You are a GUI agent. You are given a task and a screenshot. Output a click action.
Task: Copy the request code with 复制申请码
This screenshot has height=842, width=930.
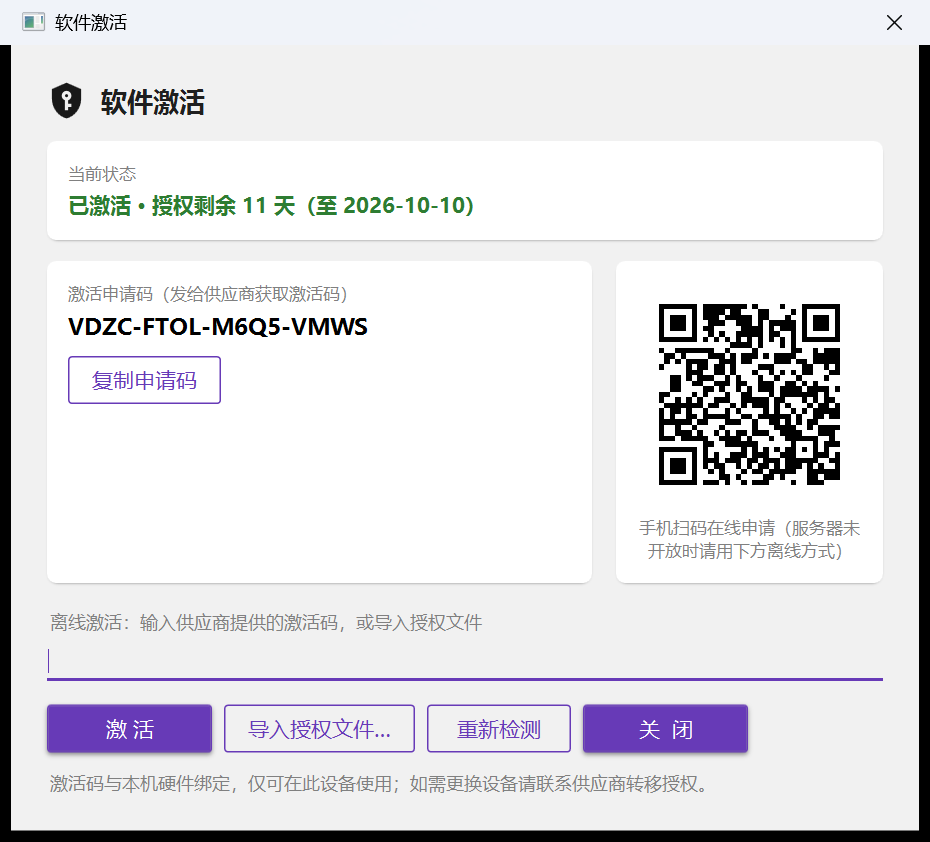(144, 380)
